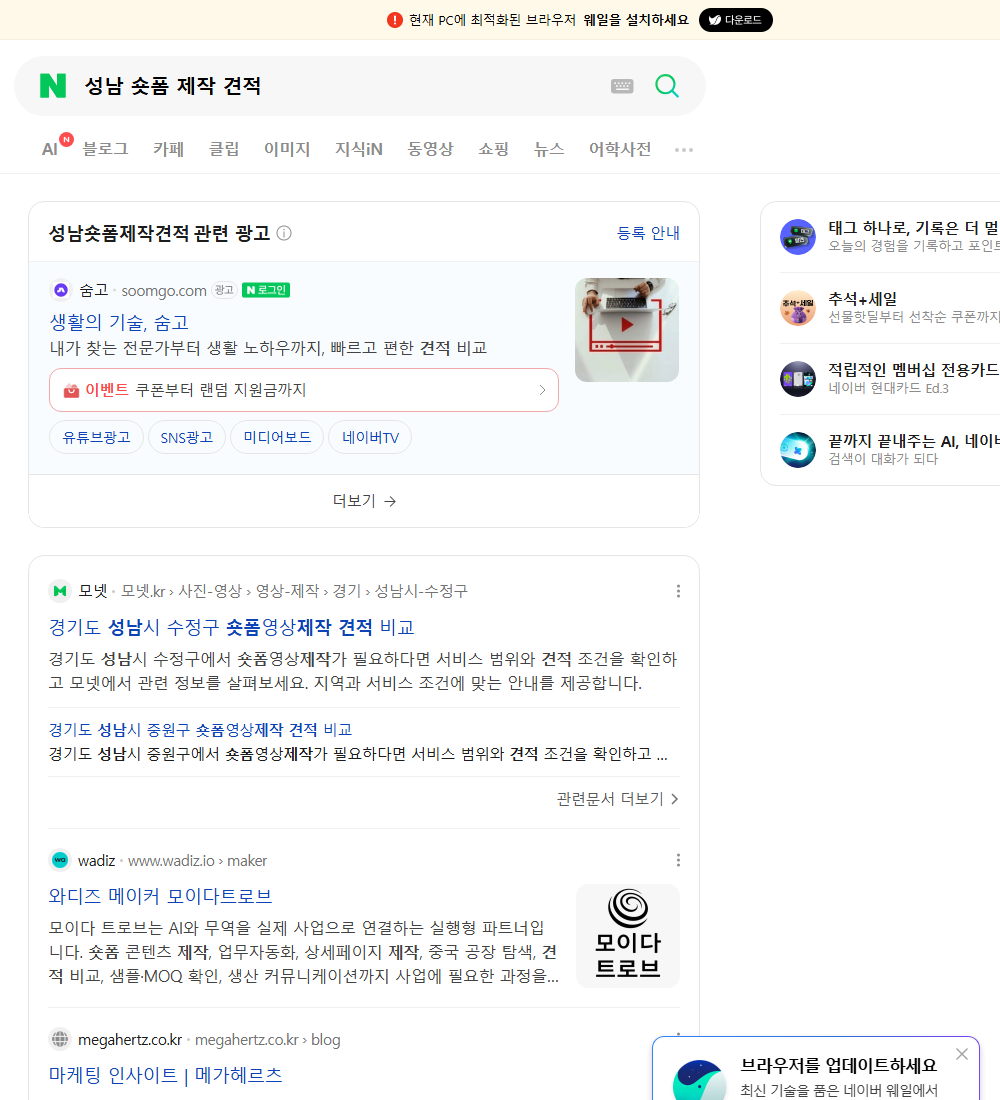Click the red gift icon in 이벤트 banner

click(72, 390)
